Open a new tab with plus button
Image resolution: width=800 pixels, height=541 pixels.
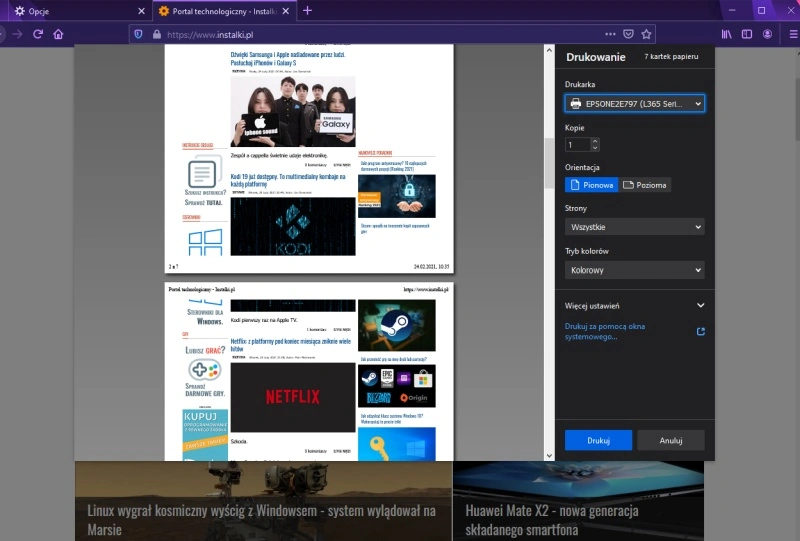[x=307, y=11]
